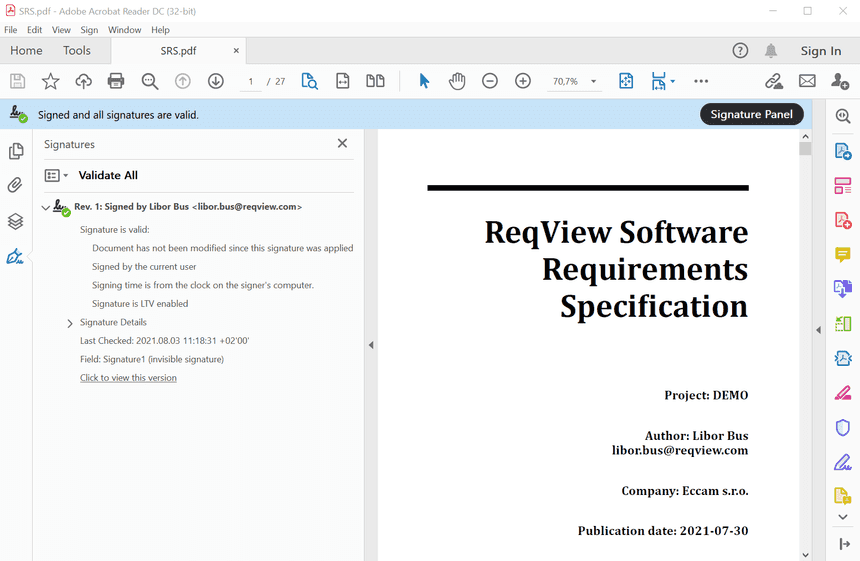Add document to starred favorites

coord(50,81)
